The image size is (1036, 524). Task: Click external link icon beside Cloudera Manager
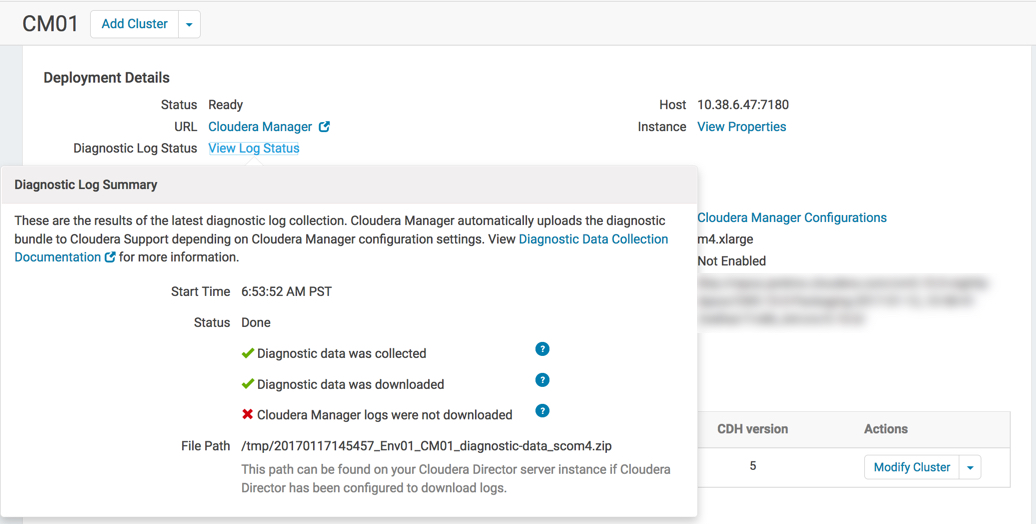coord(324,127)
